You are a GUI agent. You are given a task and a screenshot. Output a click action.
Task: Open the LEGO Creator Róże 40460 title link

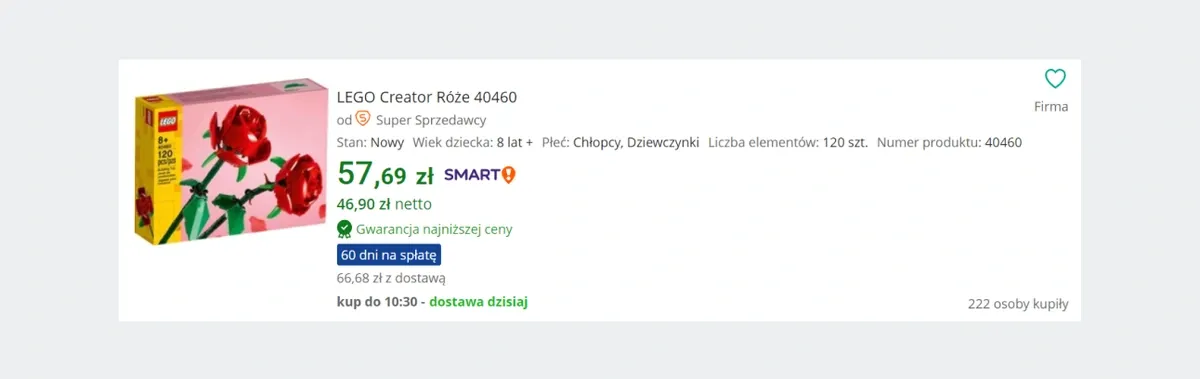[x=427, y=97]
